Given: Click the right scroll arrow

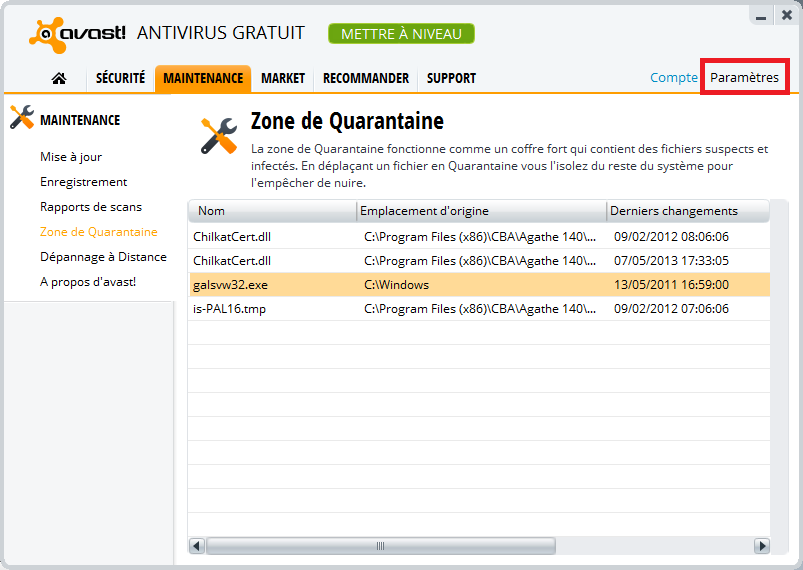Looking at the screenshot, I should (x=762, y=546).
